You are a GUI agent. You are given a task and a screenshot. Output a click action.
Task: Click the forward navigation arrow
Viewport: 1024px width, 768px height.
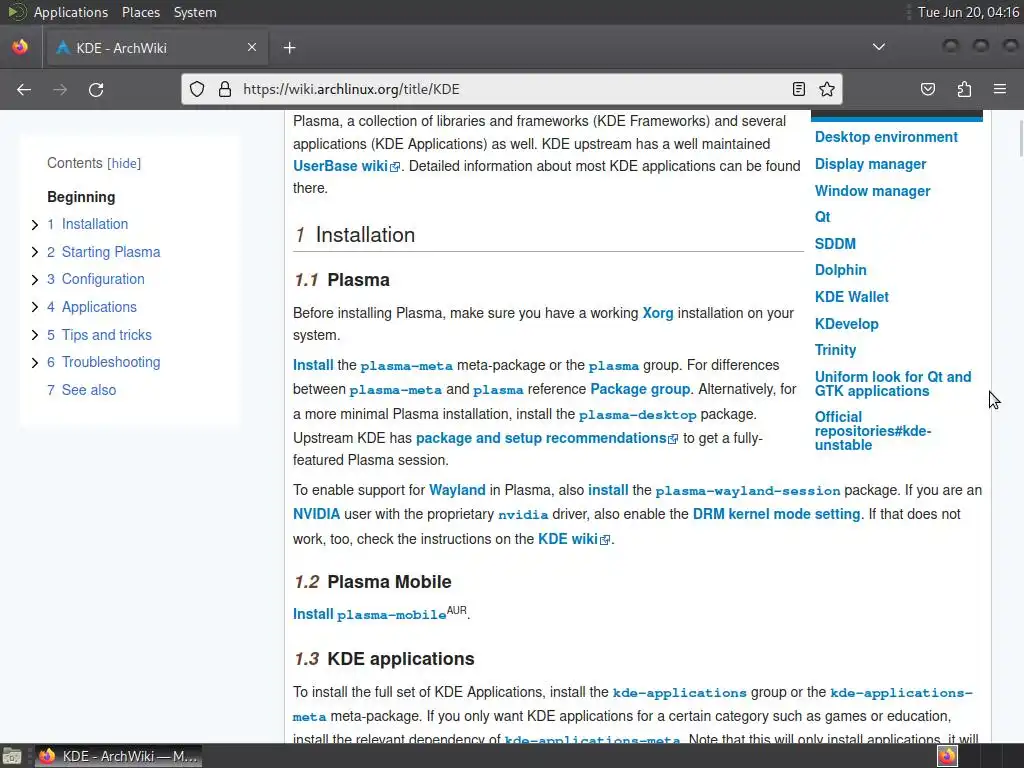click(60, 89)
